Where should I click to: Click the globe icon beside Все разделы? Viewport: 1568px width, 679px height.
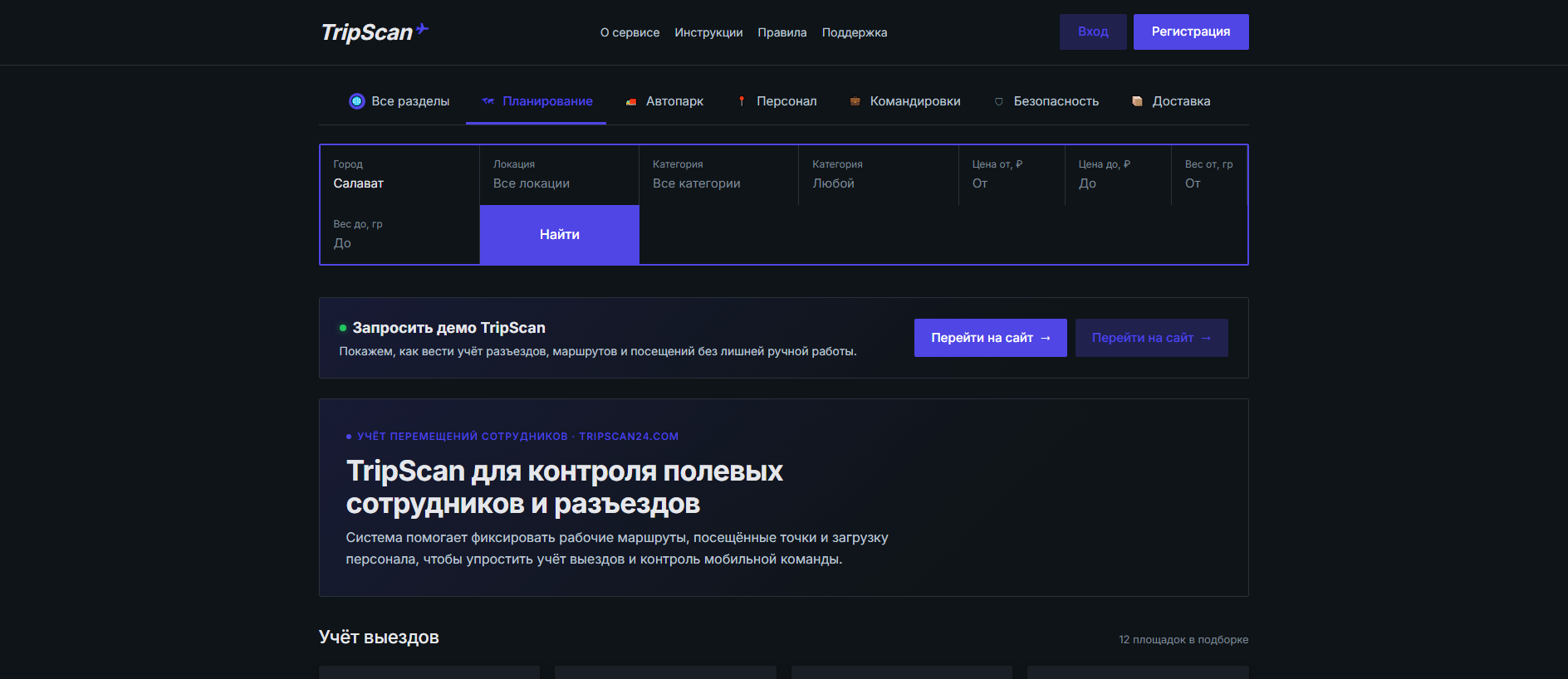click(357, 101)
